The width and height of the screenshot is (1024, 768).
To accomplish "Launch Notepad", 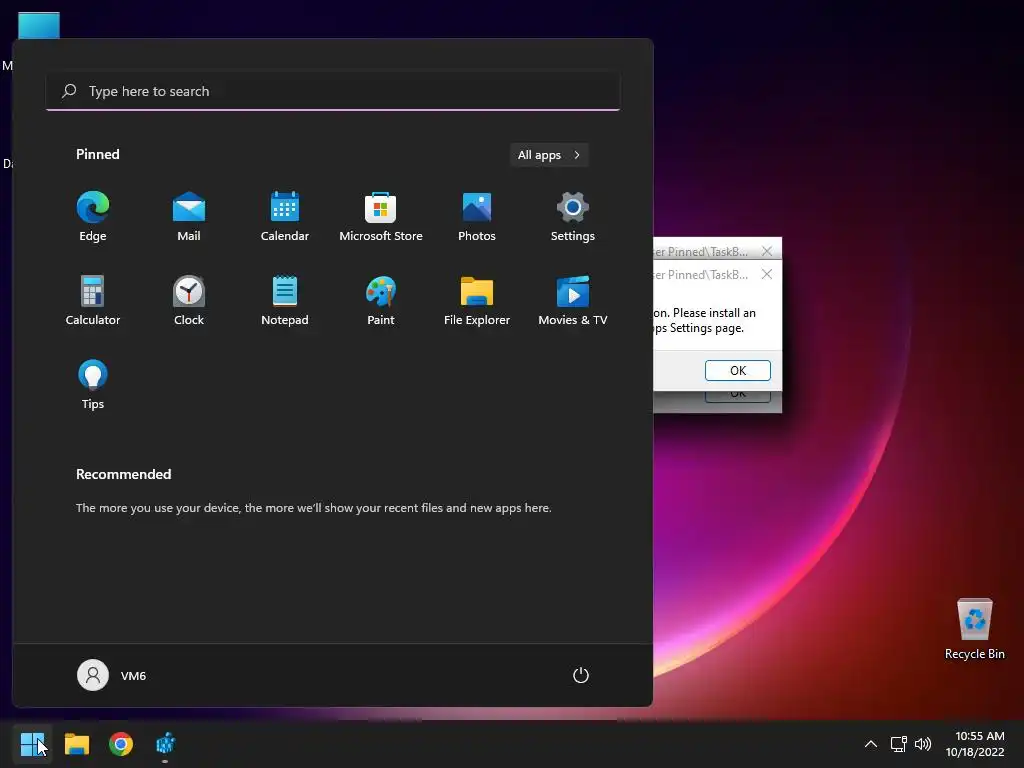I will pos(285,300).
